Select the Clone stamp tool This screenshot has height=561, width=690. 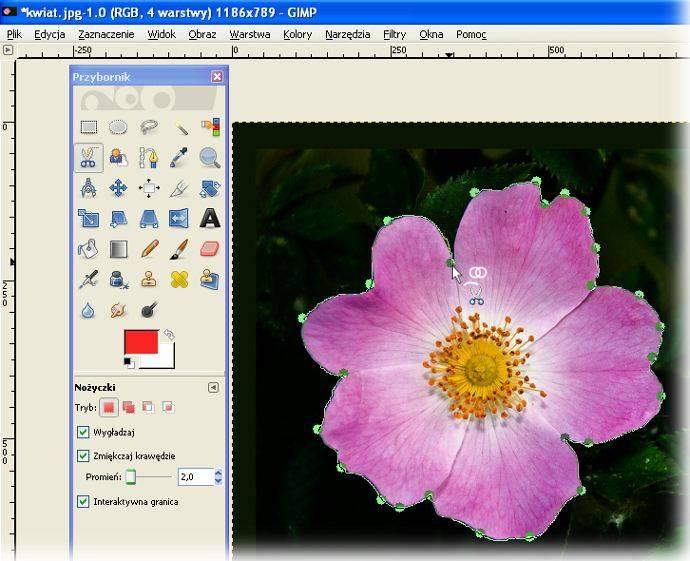149,279
